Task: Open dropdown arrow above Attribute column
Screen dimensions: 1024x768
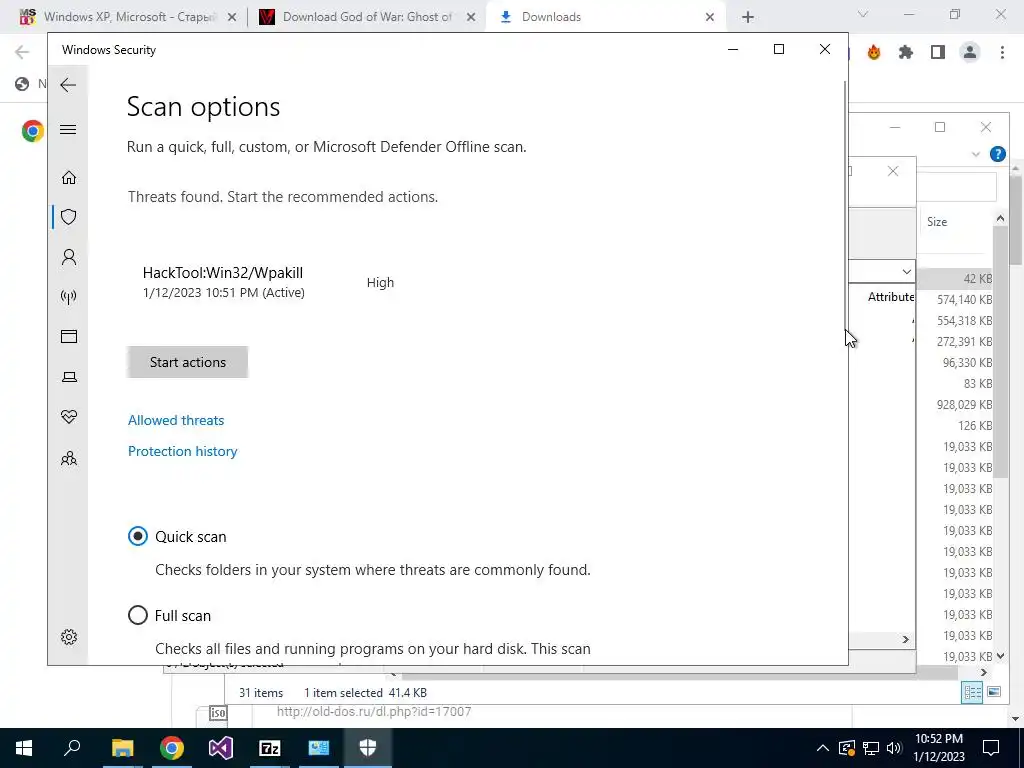Action: pos(906,271)
